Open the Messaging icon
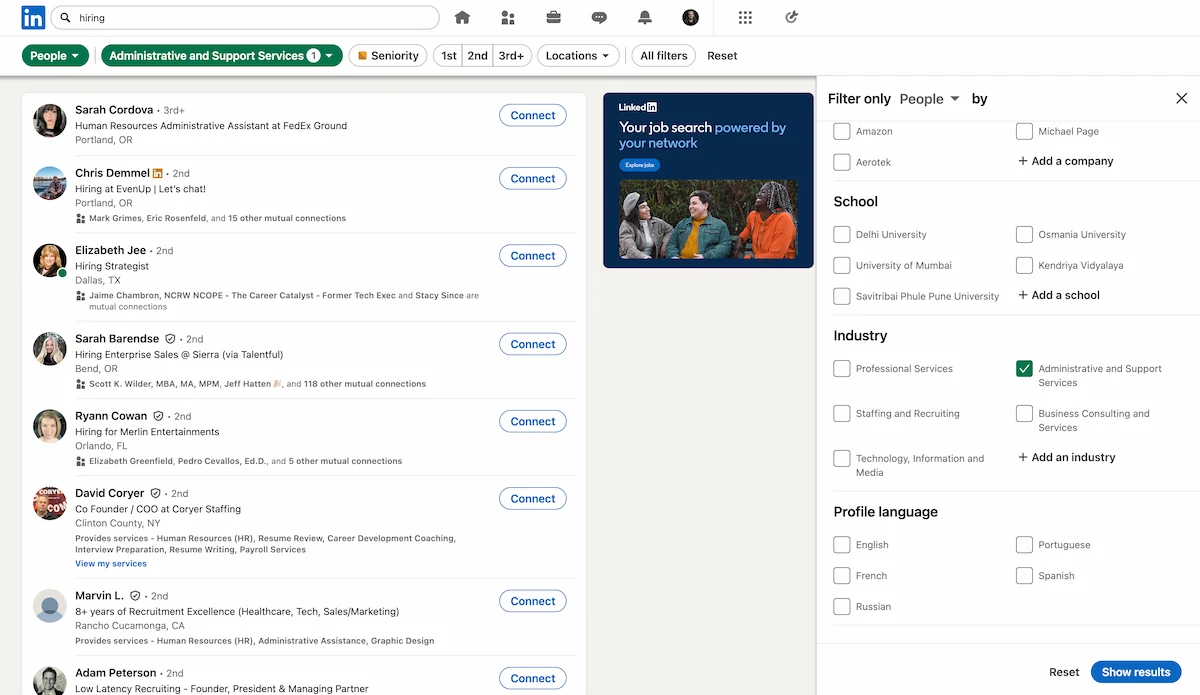The image size is (1200, 695). click(599, 17)
